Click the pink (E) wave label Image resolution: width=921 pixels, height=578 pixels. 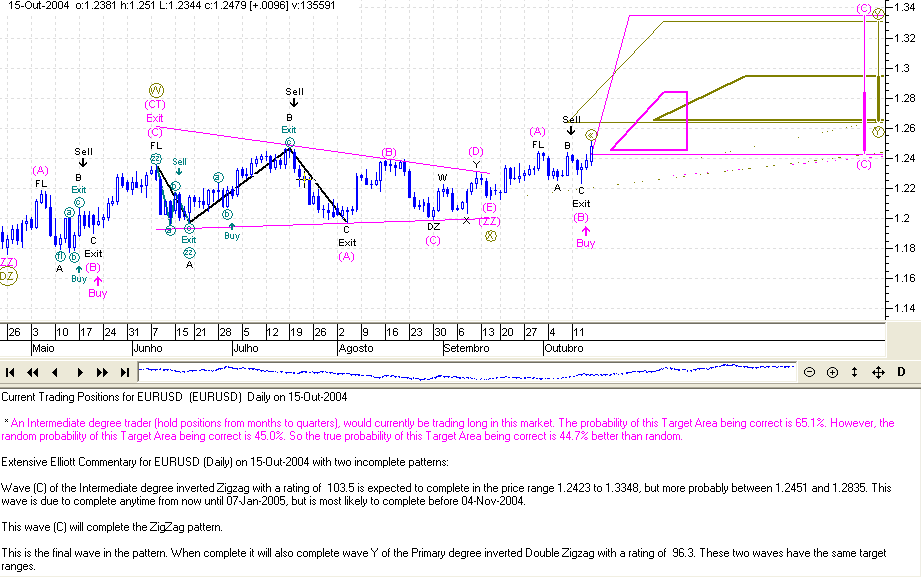(489, 207)
